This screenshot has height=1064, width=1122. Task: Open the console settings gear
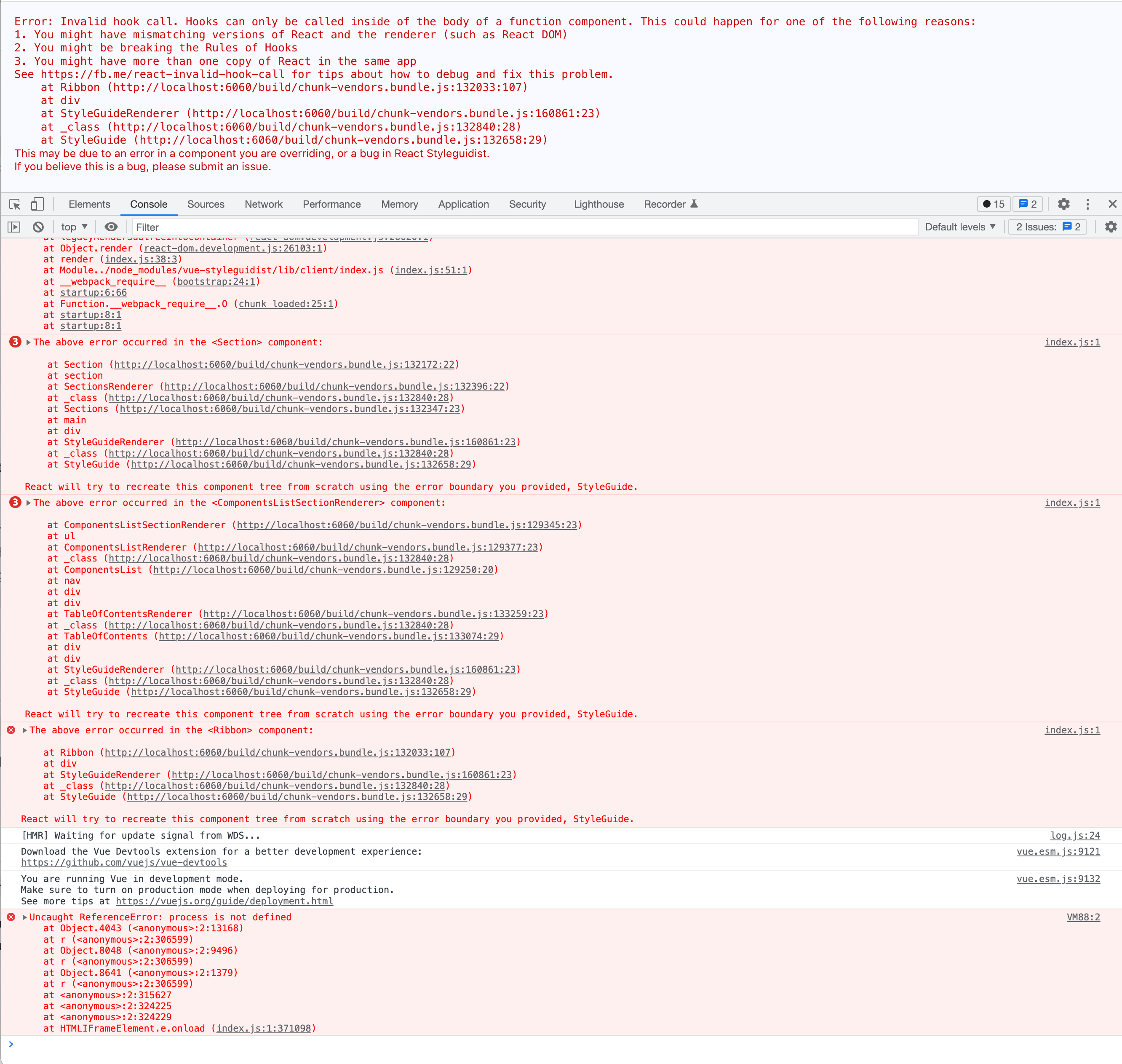[x=1111, y=226]
